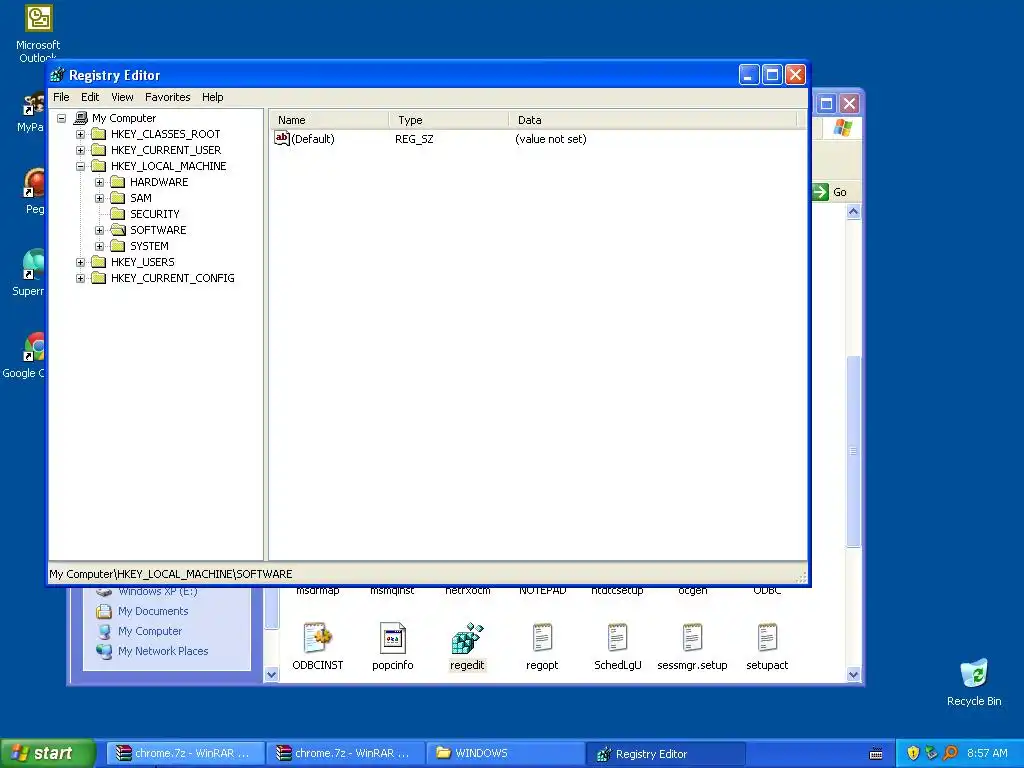
Task: Click the (Default) string value icon
Action: [281, 138]
